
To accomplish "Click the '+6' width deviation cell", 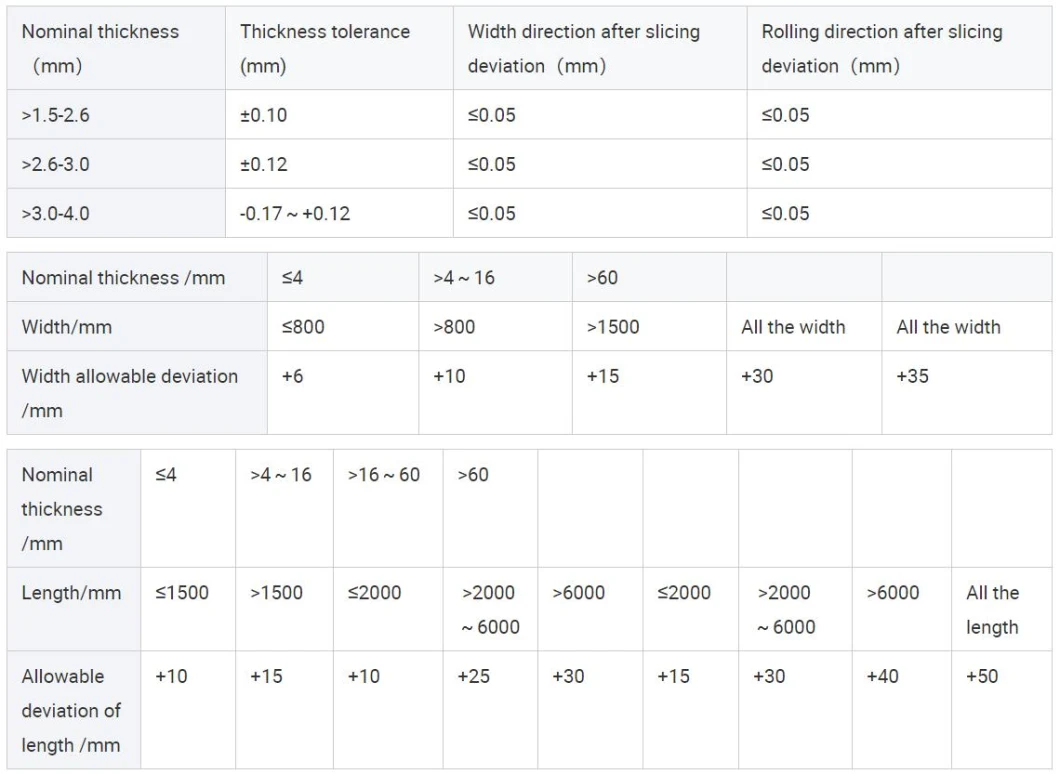I will [293, 376].
